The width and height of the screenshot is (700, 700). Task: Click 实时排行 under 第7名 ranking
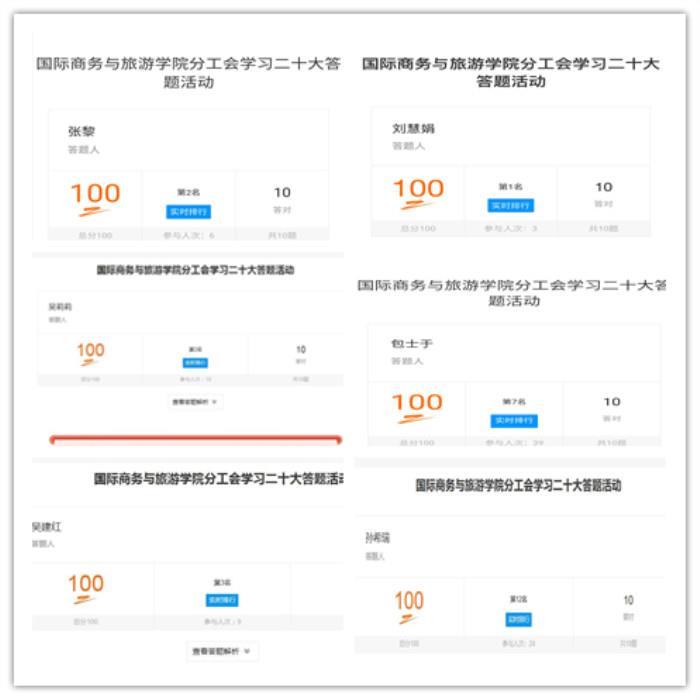coord(513,421)
